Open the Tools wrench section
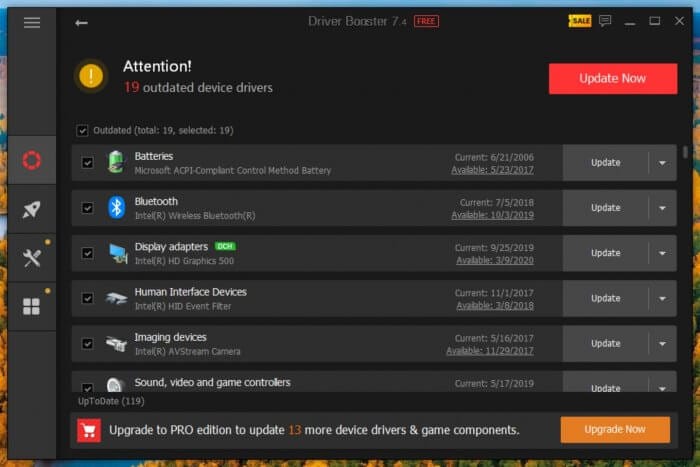 coord(32,258)
